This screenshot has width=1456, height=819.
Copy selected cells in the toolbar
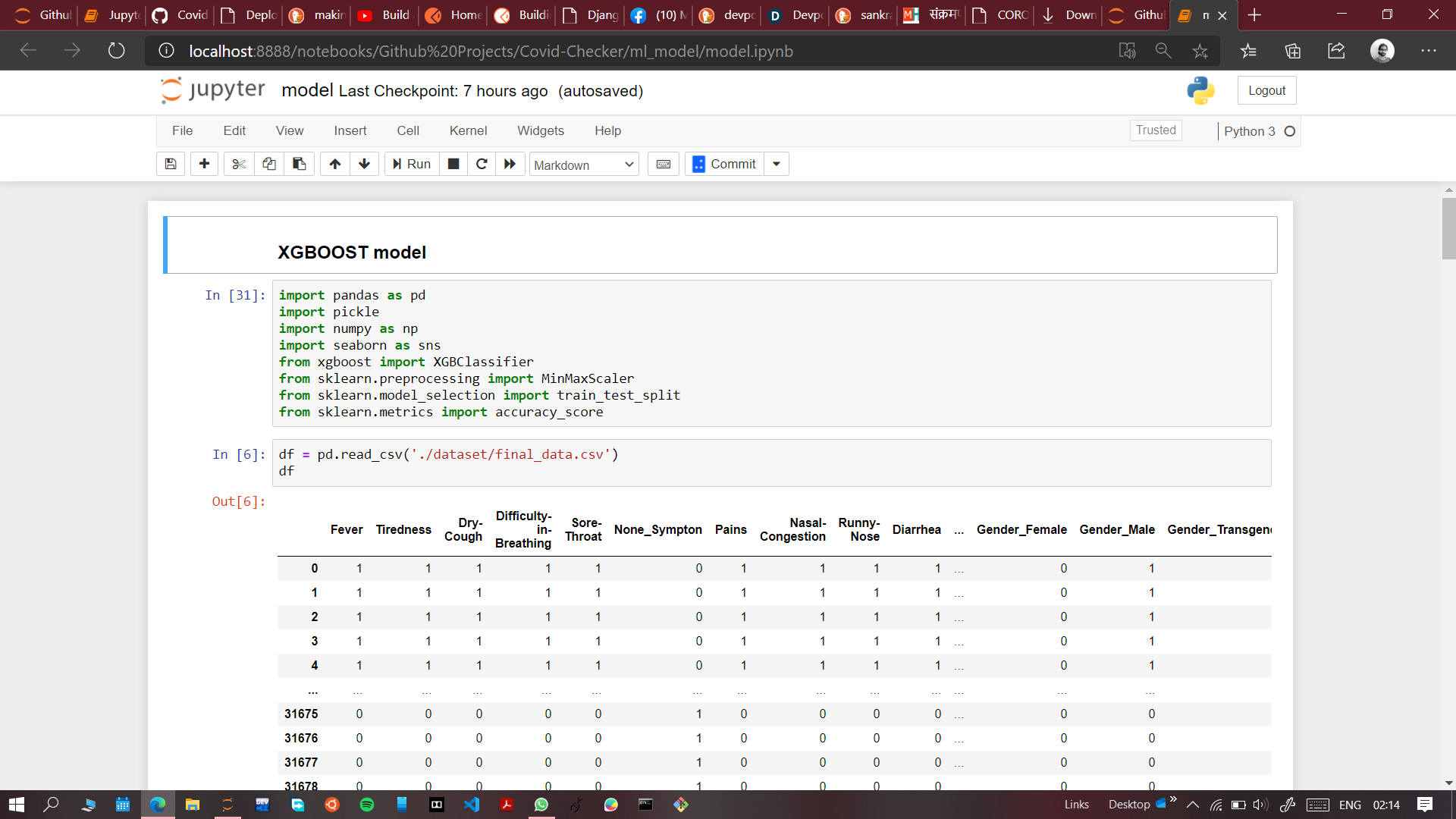tap(269, 164)
